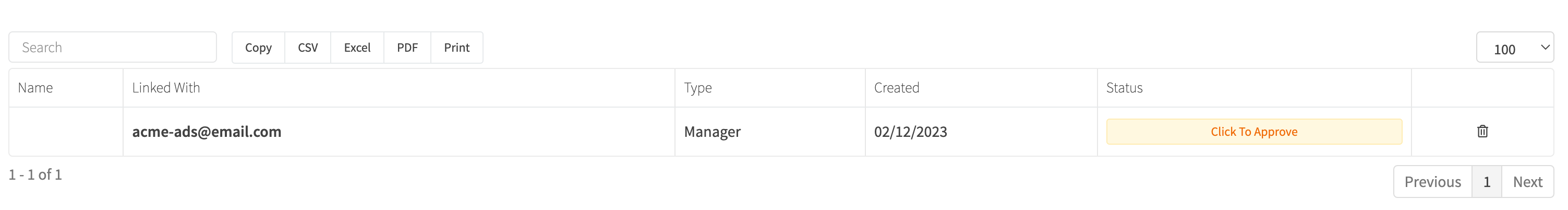Export the table to Excel
Image resolution: width=1568 pixels, height=210 pixels.
(357, 48)
